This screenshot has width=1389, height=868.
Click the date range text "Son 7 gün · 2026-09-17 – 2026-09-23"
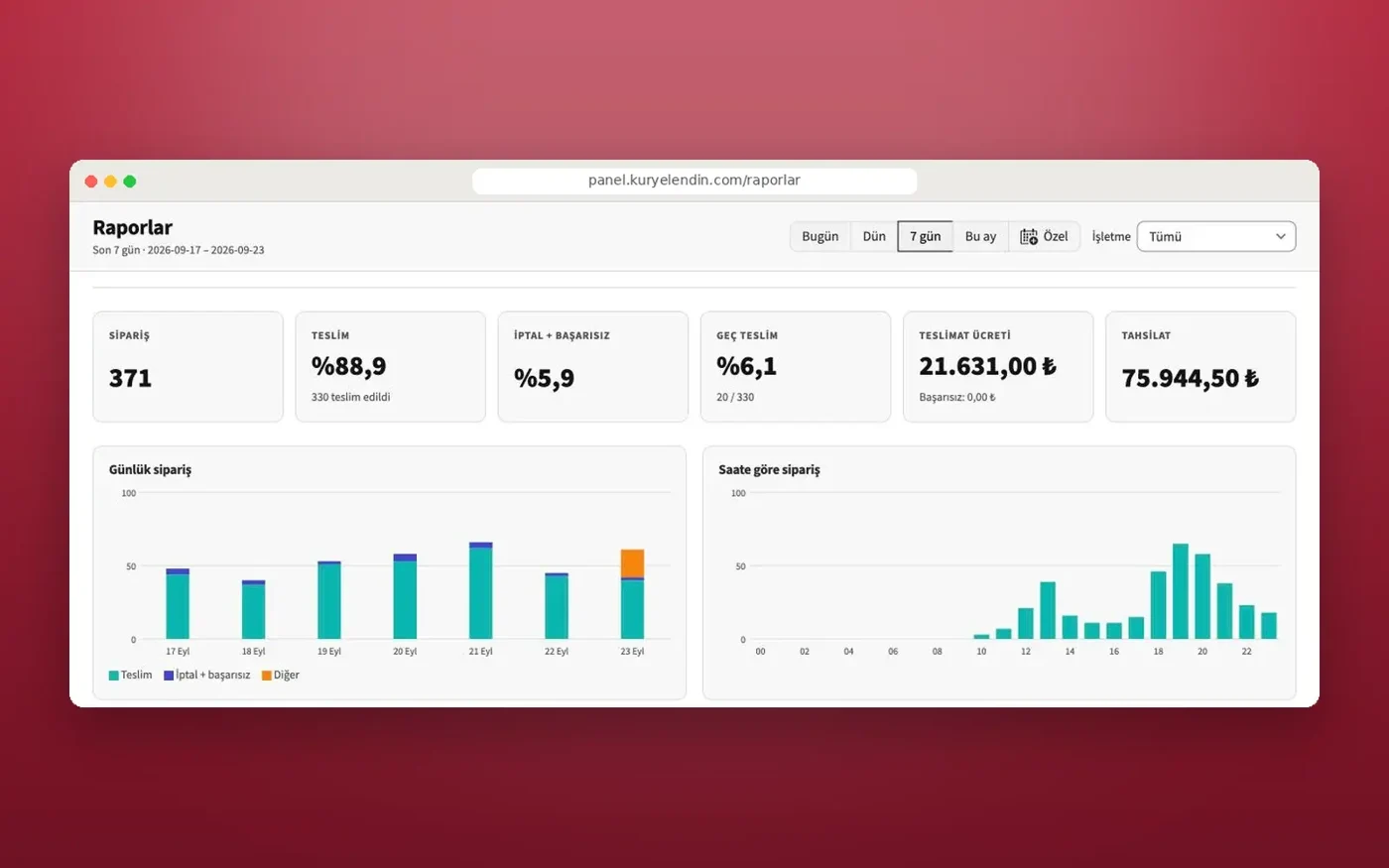coord(179,250)
